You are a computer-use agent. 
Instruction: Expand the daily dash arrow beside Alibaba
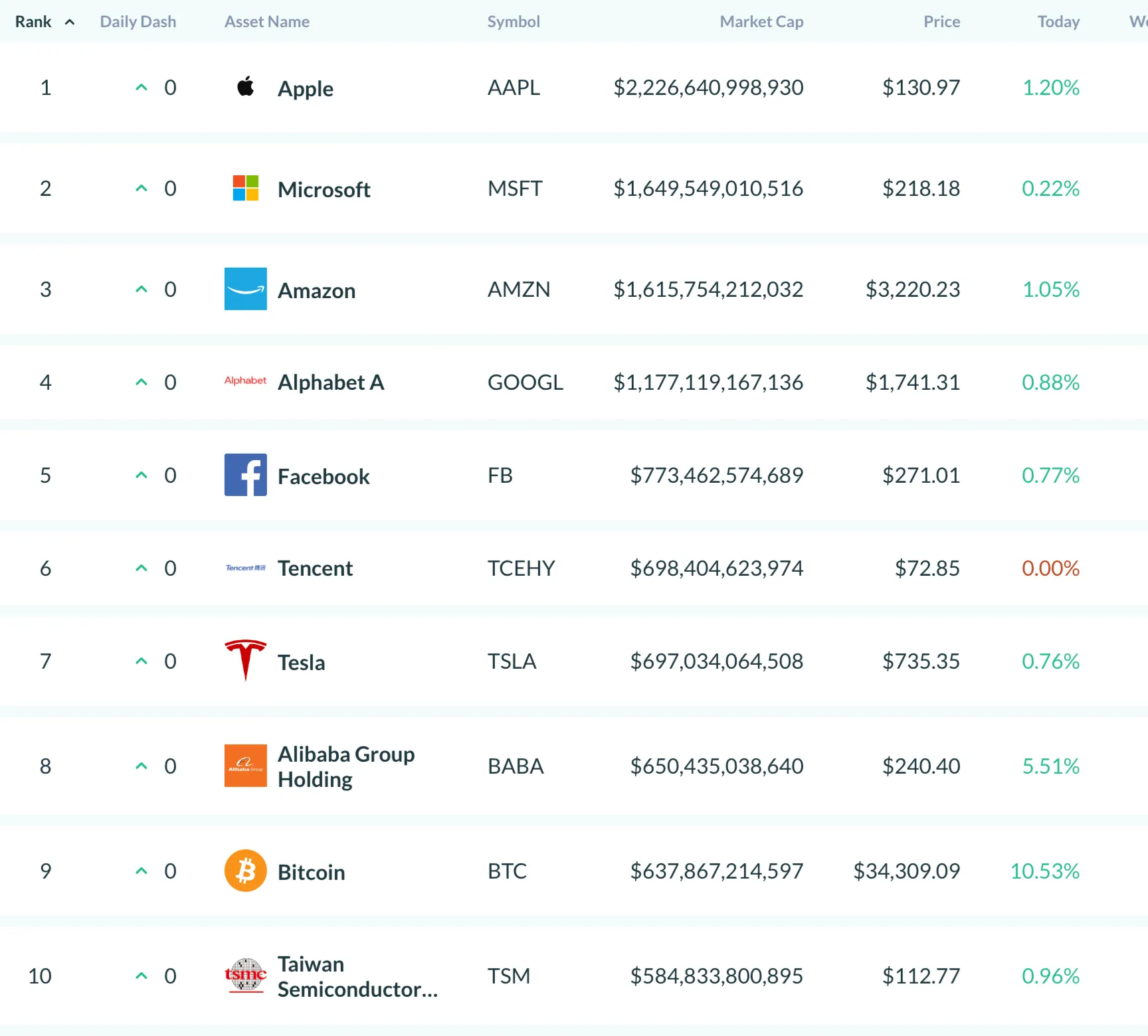tap(140, 765)
